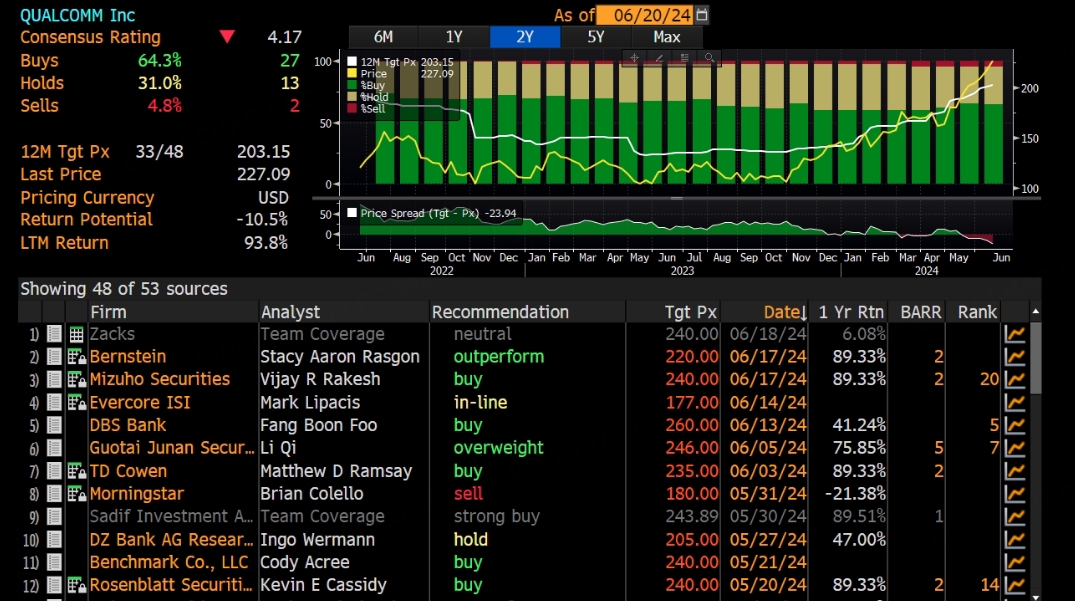Open the Evercore ISI firm link
This screenshot has width=1075, height=601.
click(x=140, y=402)
